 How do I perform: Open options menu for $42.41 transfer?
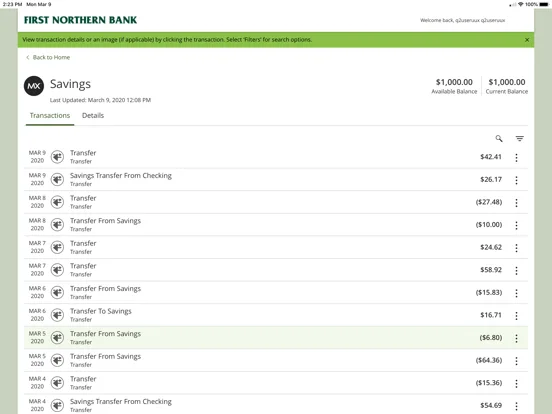click(x=516, y=157)
